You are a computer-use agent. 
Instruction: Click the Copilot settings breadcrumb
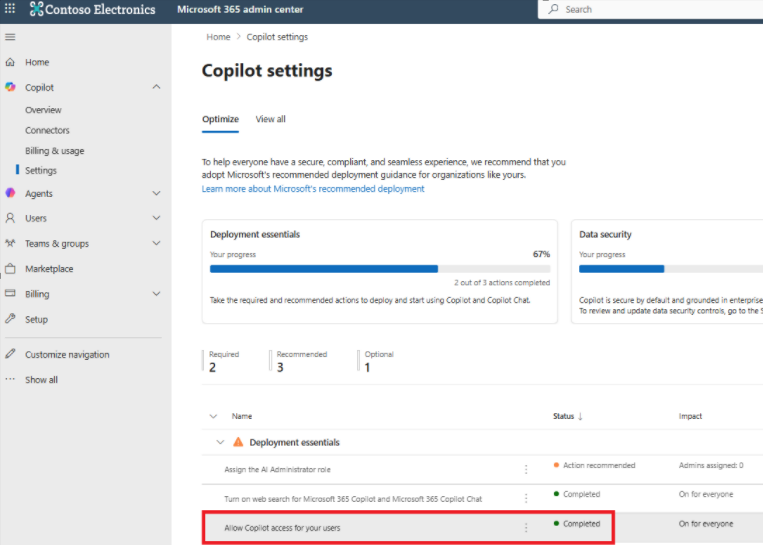coord(277,37)
